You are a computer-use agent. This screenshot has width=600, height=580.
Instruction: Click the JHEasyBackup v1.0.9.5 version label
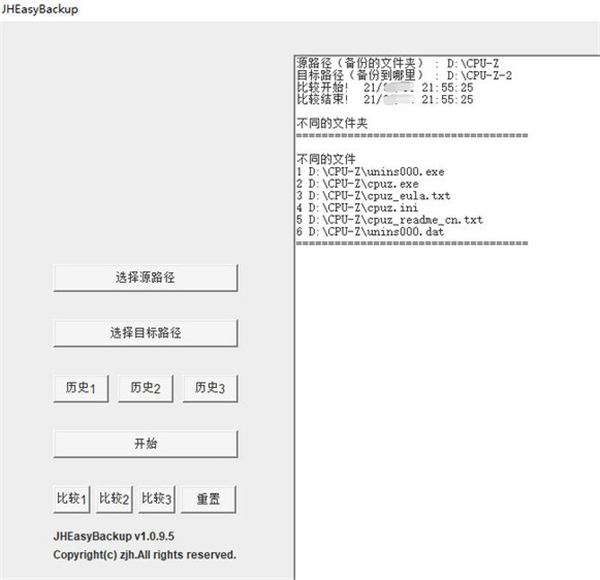point(119,535)
